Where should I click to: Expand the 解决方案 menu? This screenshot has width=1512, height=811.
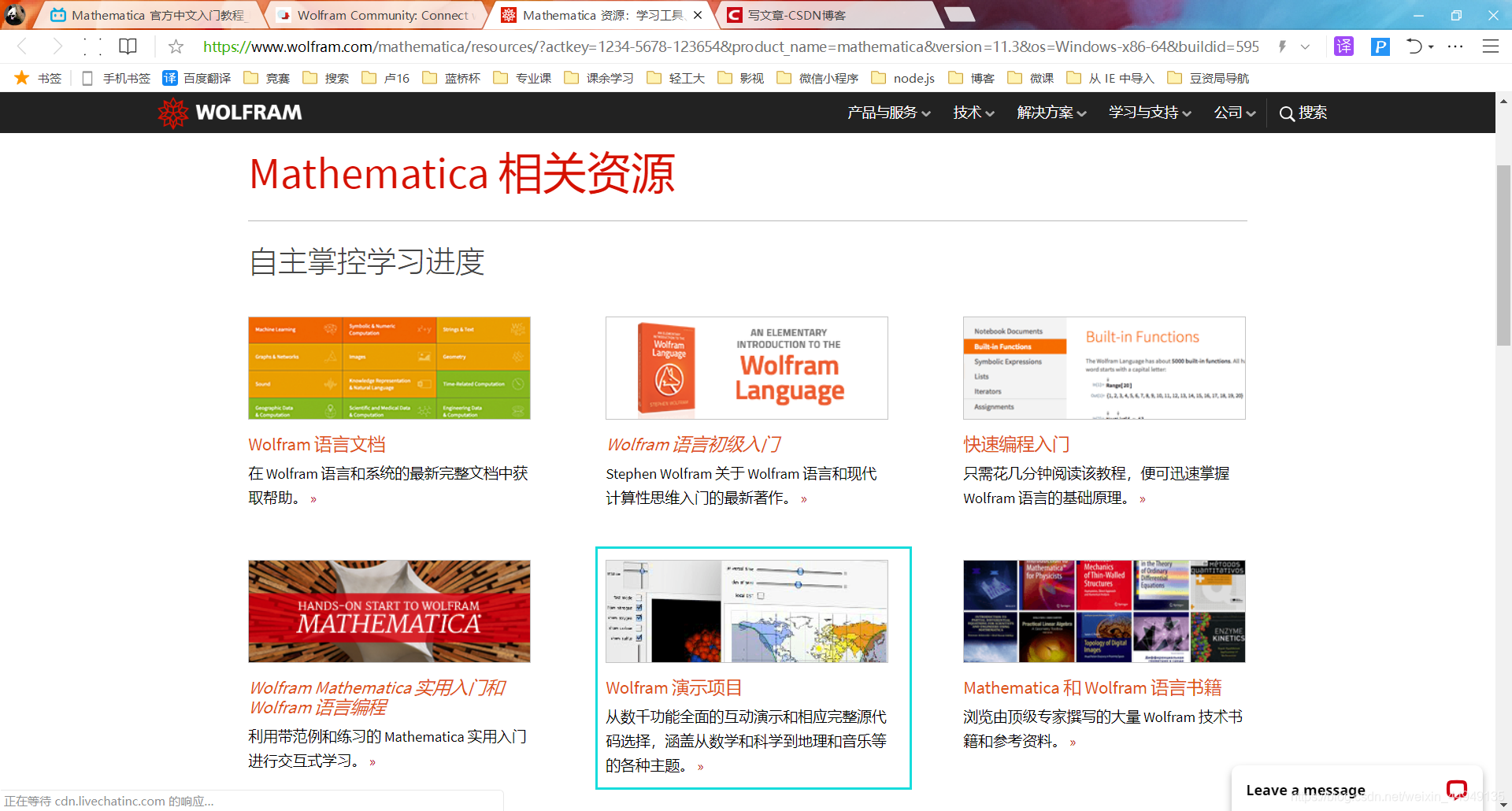(1052, 113)
